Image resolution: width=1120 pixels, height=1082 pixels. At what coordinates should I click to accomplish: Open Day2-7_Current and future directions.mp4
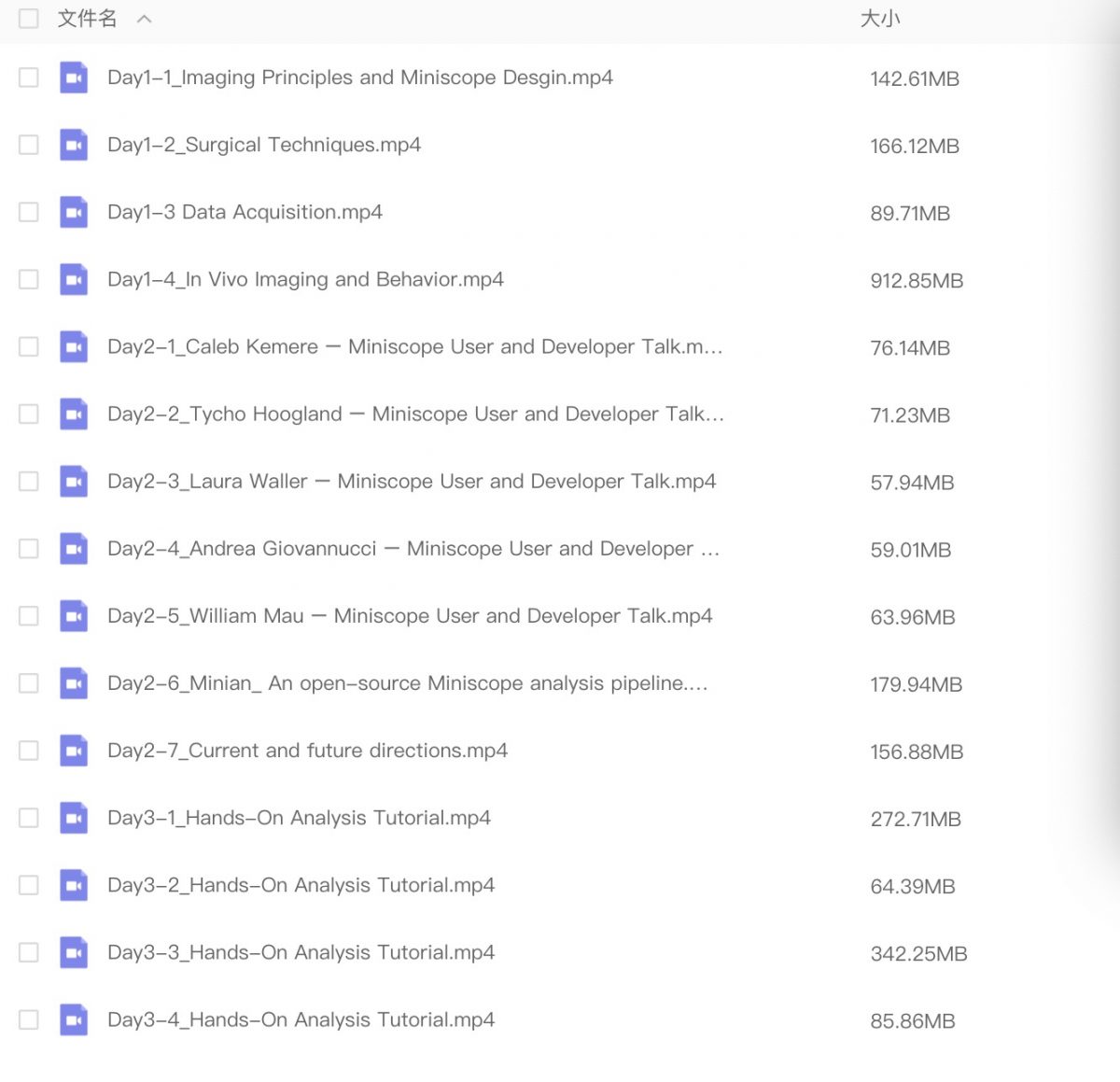[x=307, y=751]
